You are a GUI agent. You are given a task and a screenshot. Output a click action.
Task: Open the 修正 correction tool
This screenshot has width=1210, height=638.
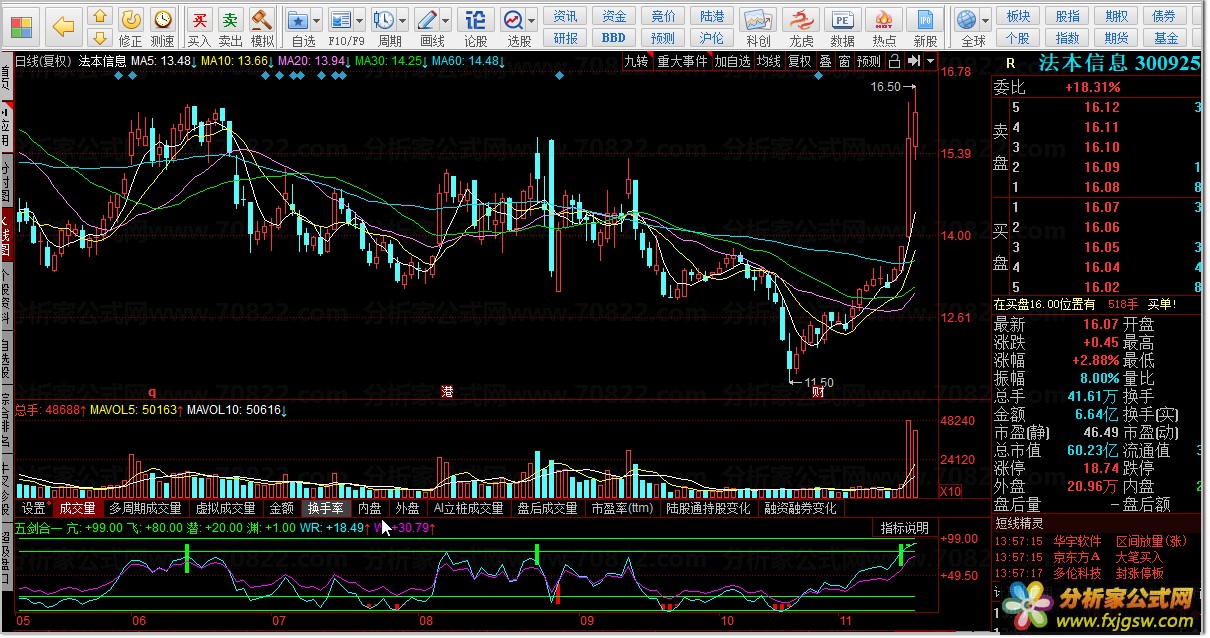[131, 26]
